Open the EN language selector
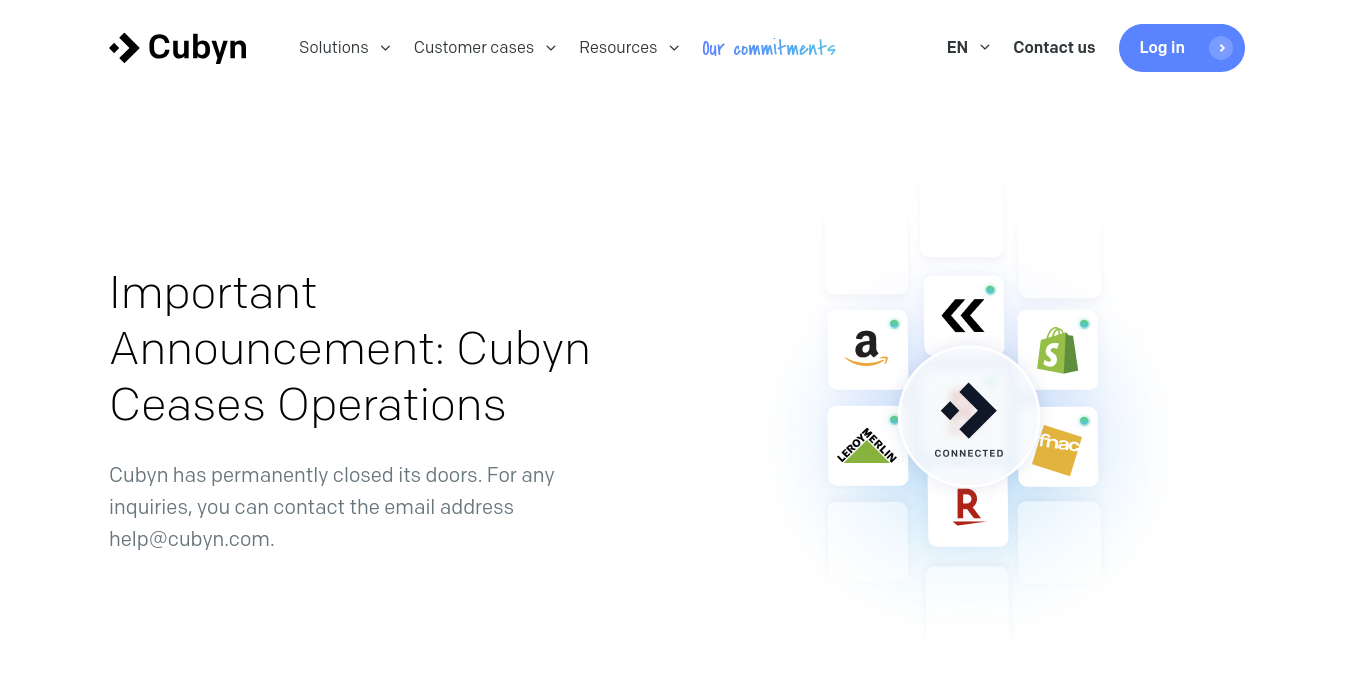 pos(966,47)
